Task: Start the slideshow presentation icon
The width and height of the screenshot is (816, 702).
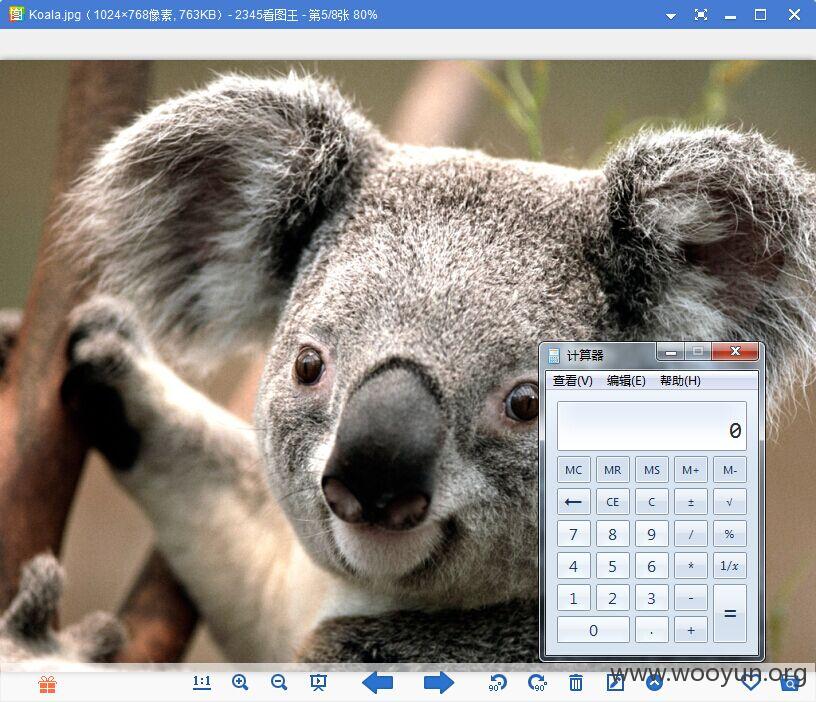Action: [318, 682]
